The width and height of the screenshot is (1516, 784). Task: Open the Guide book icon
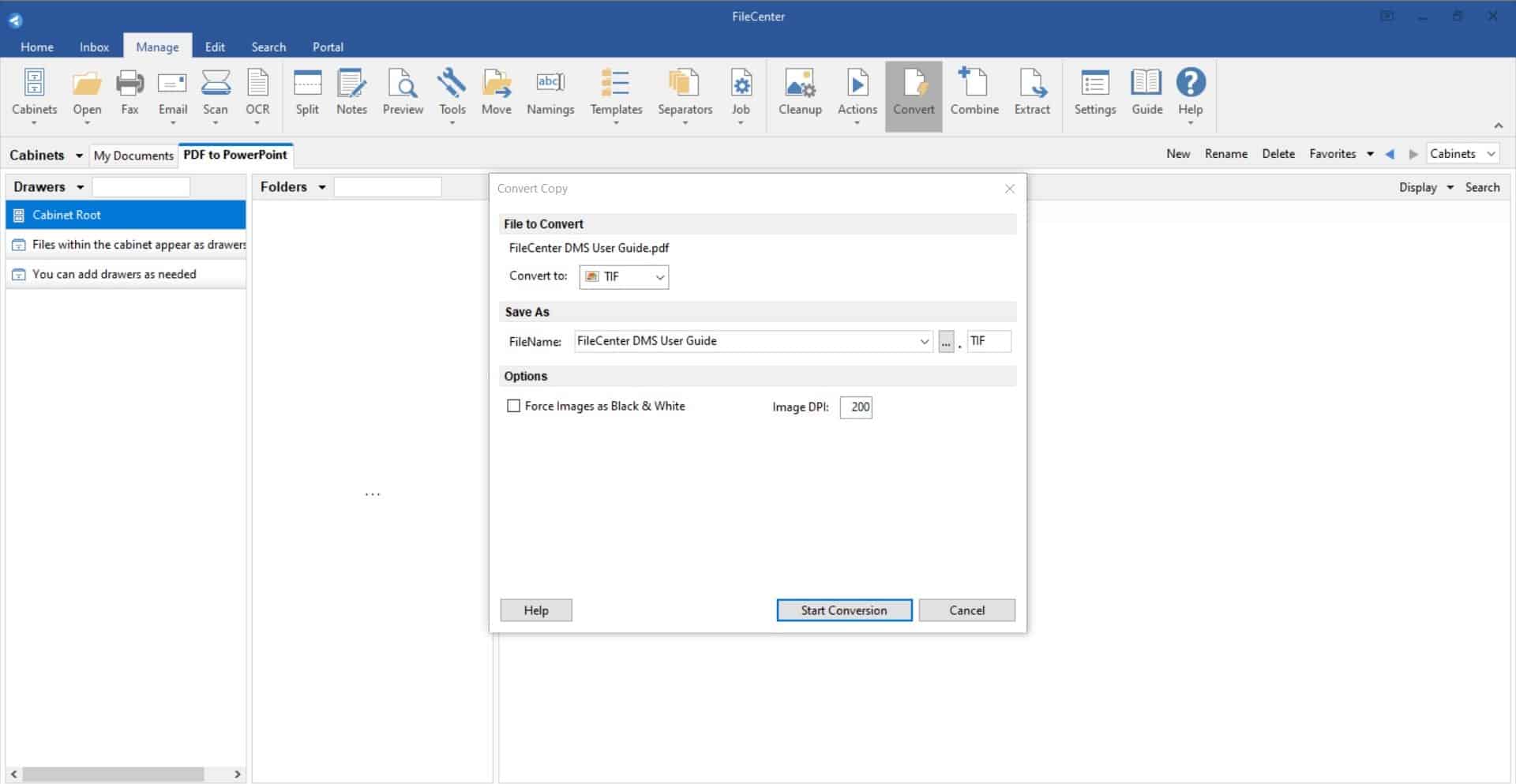(1146, 82)
